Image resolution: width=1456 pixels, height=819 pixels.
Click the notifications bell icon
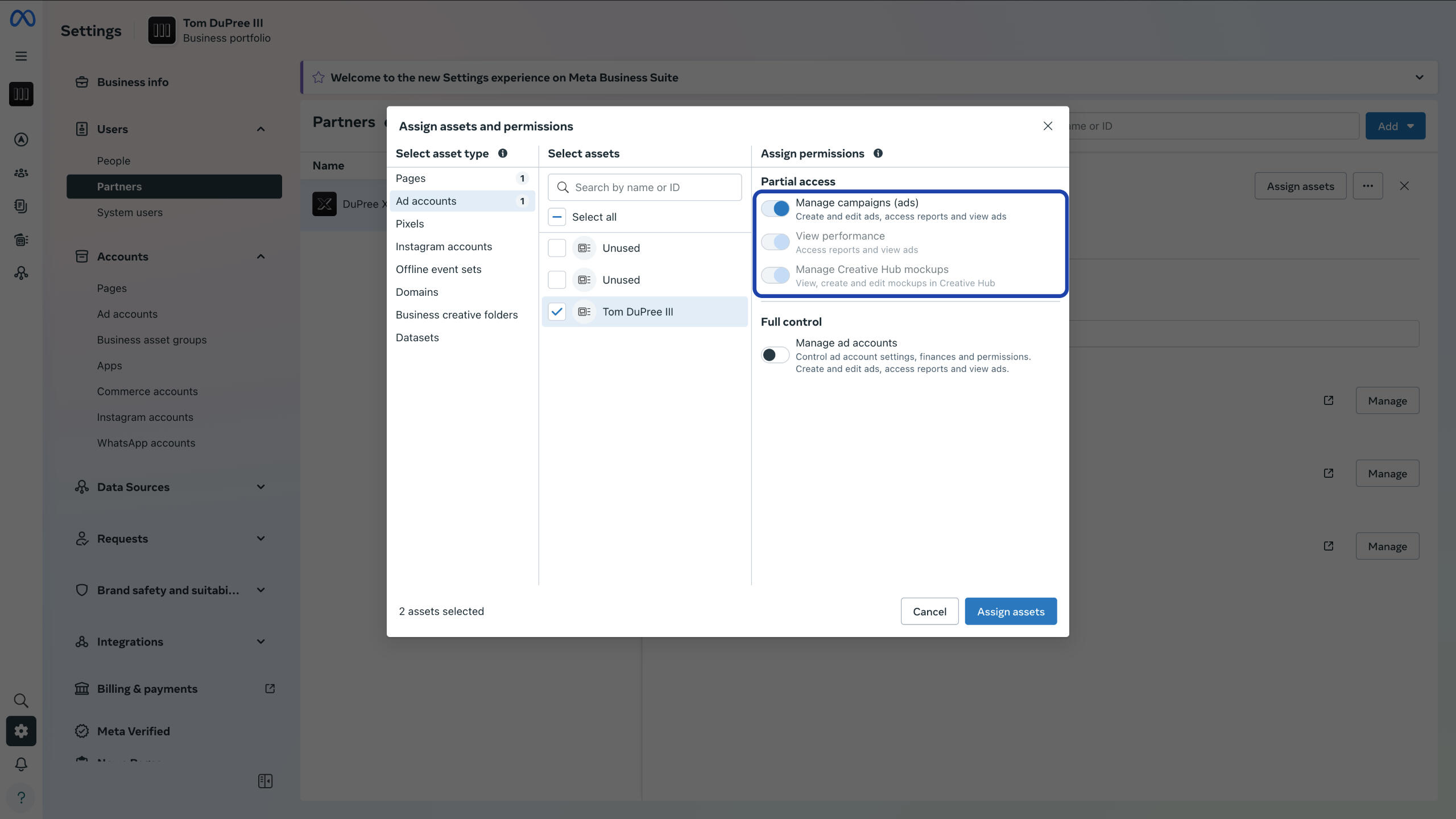tap(21, 764)
